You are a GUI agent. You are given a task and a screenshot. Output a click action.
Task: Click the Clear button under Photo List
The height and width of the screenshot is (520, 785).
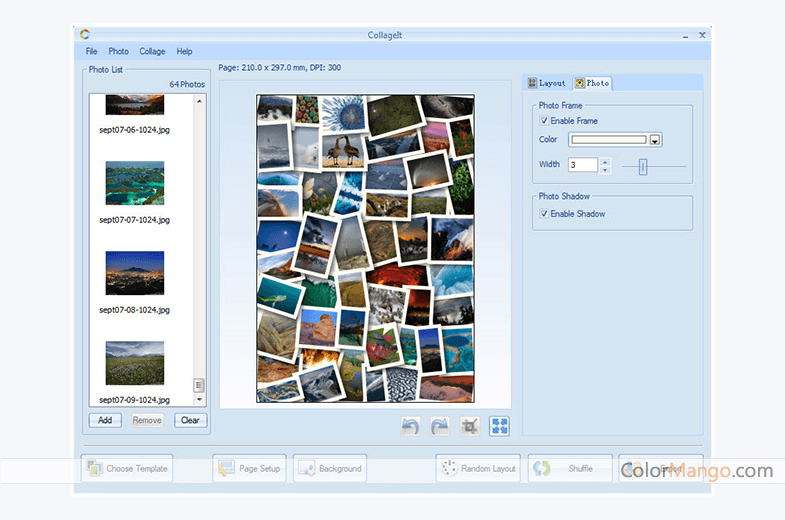coord(190,420)
